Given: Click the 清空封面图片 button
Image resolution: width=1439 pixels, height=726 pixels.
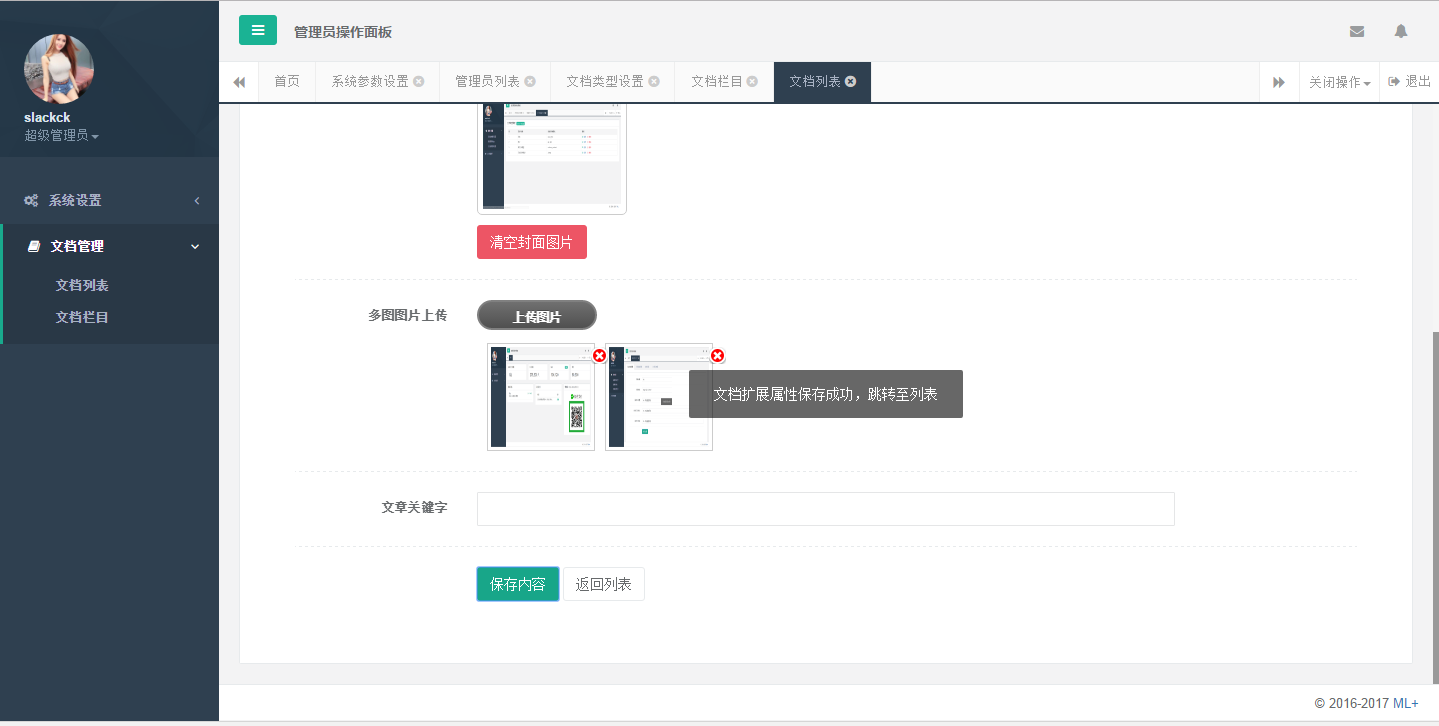Looking at the screenshot, I should pos(531,242).
